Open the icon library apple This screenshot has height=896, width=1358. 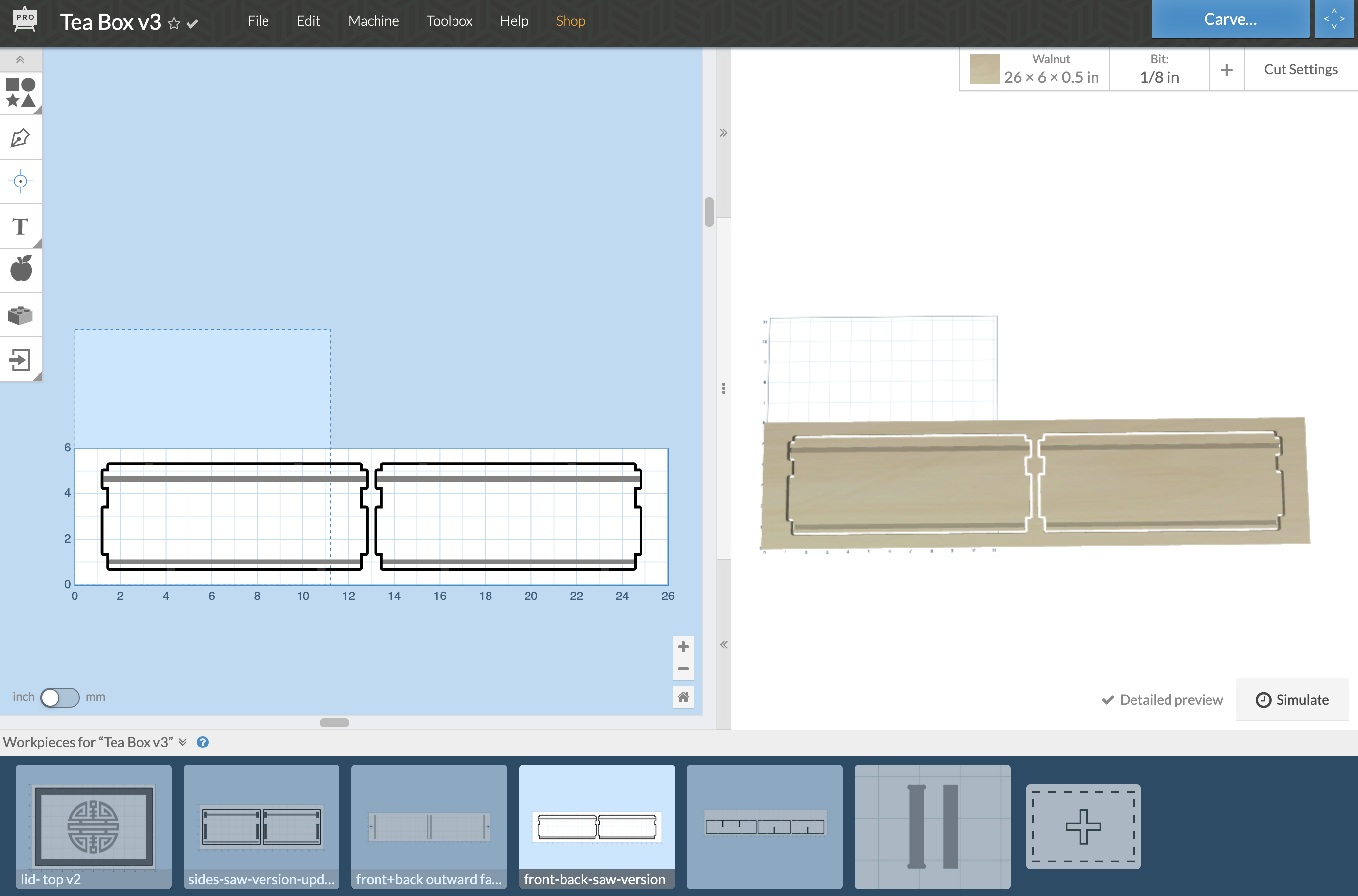click(21, 268)
